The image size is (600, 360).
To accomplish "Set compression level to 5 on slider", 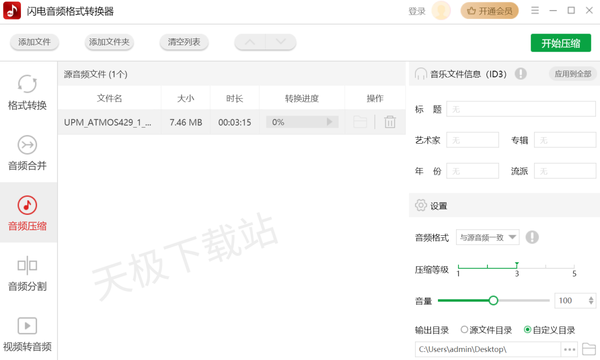I will click(x=574, y=266).
